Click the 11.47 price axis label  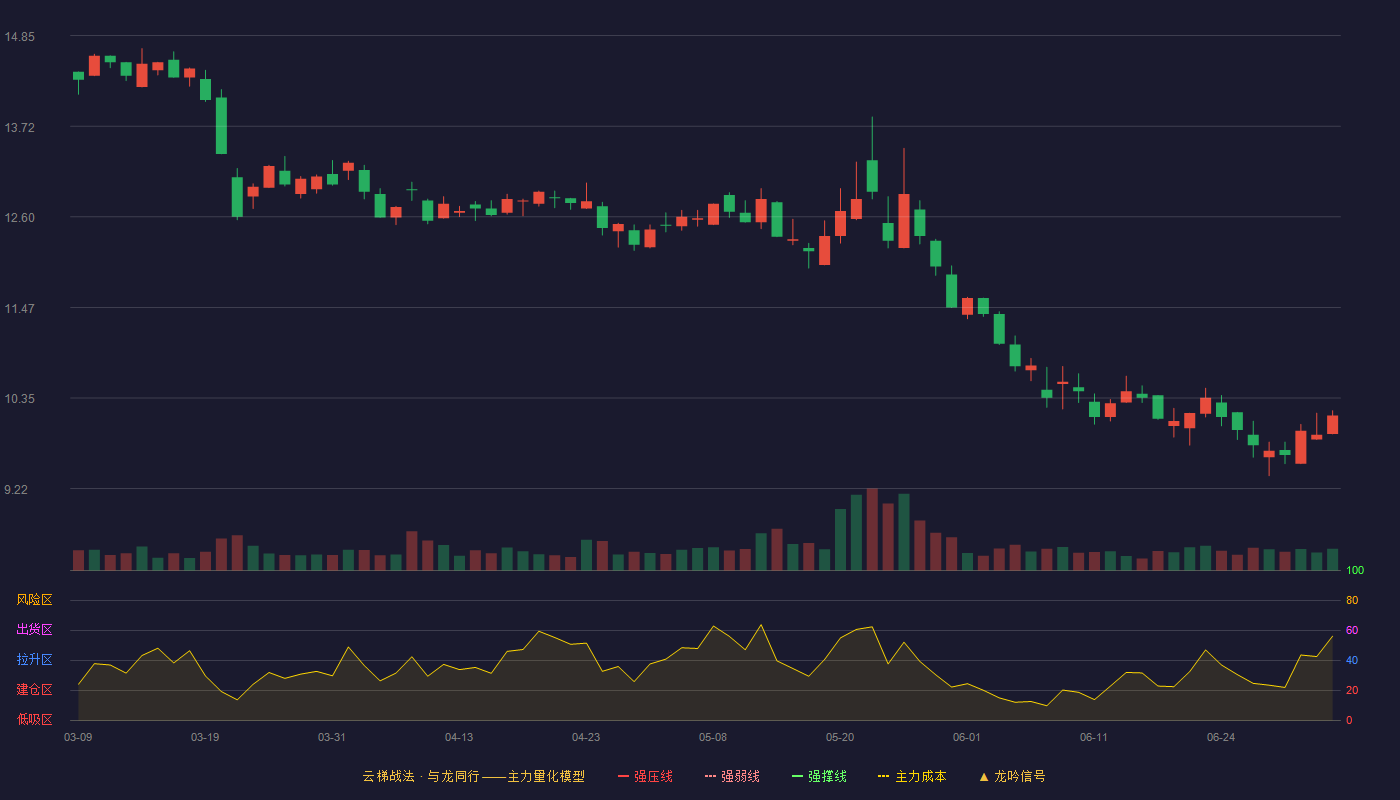pos(19,308)
